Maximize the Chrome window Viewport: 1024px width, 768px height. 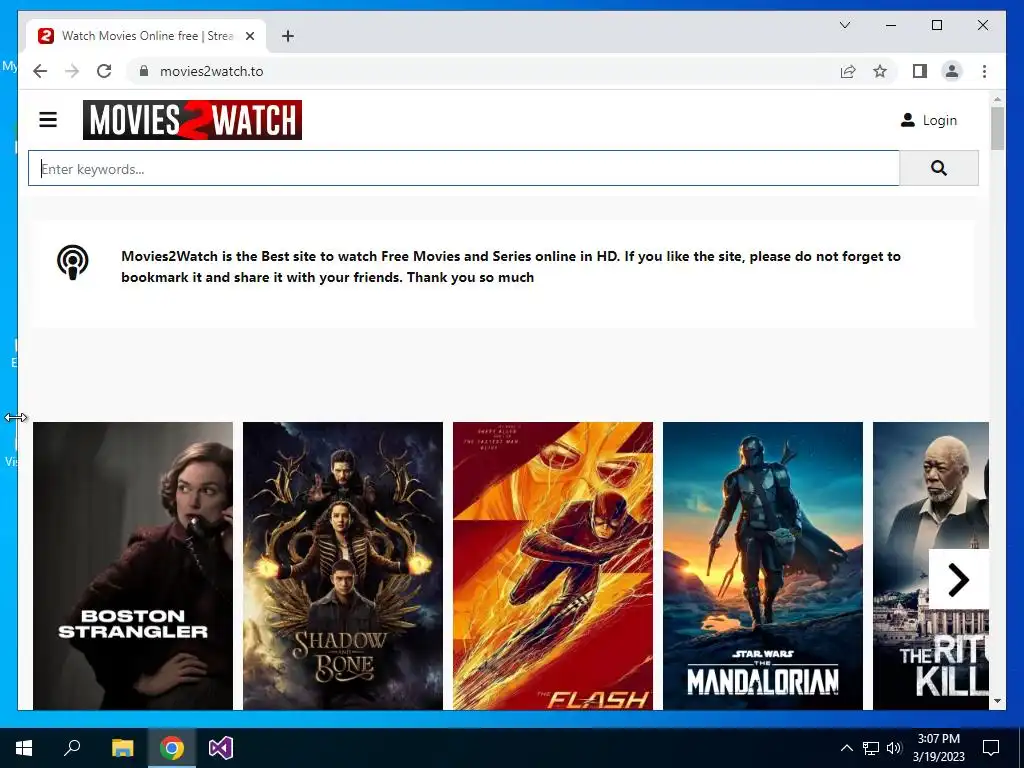coord(936,25)
